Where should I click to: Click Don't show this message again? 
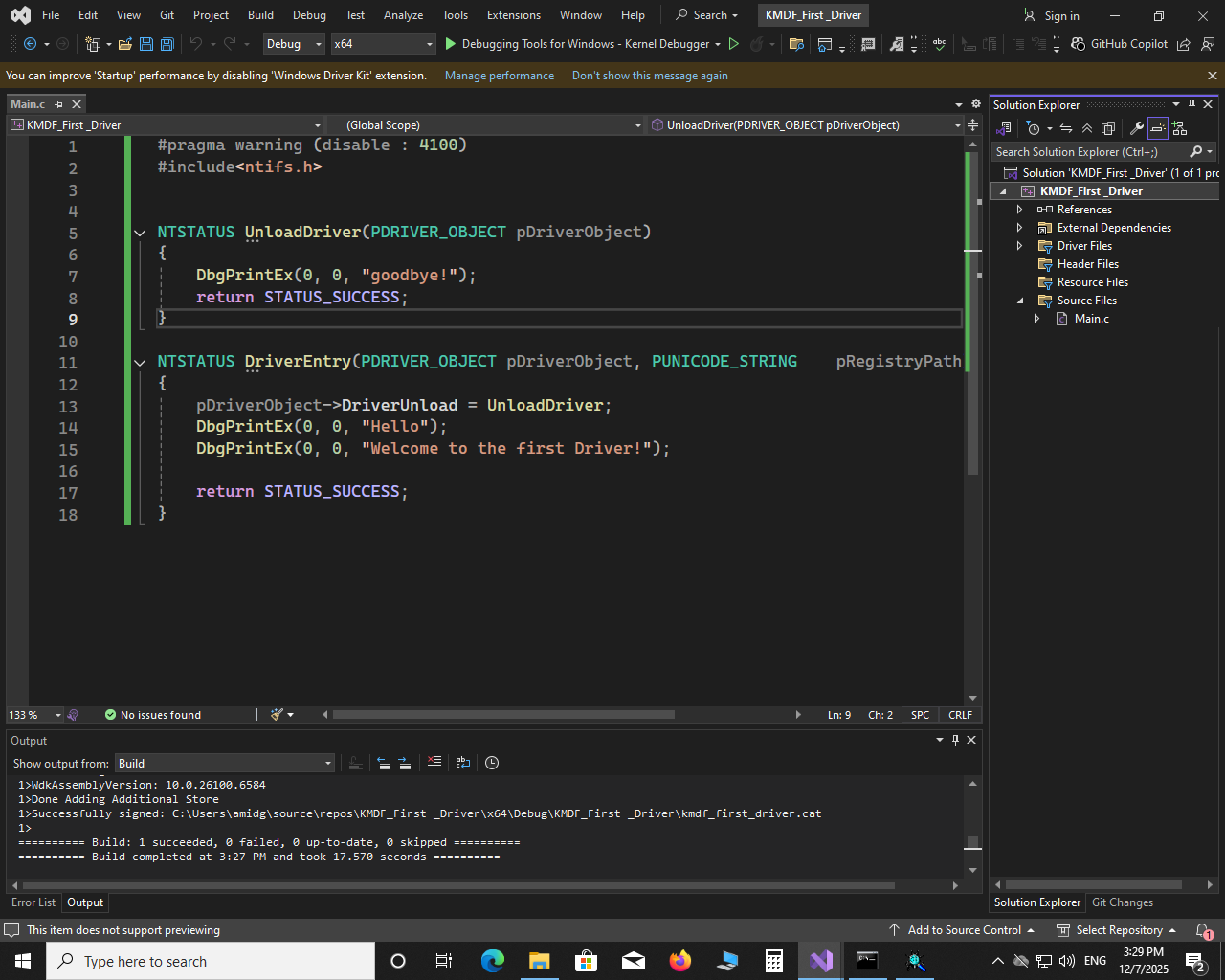click(x=650, y=76)
